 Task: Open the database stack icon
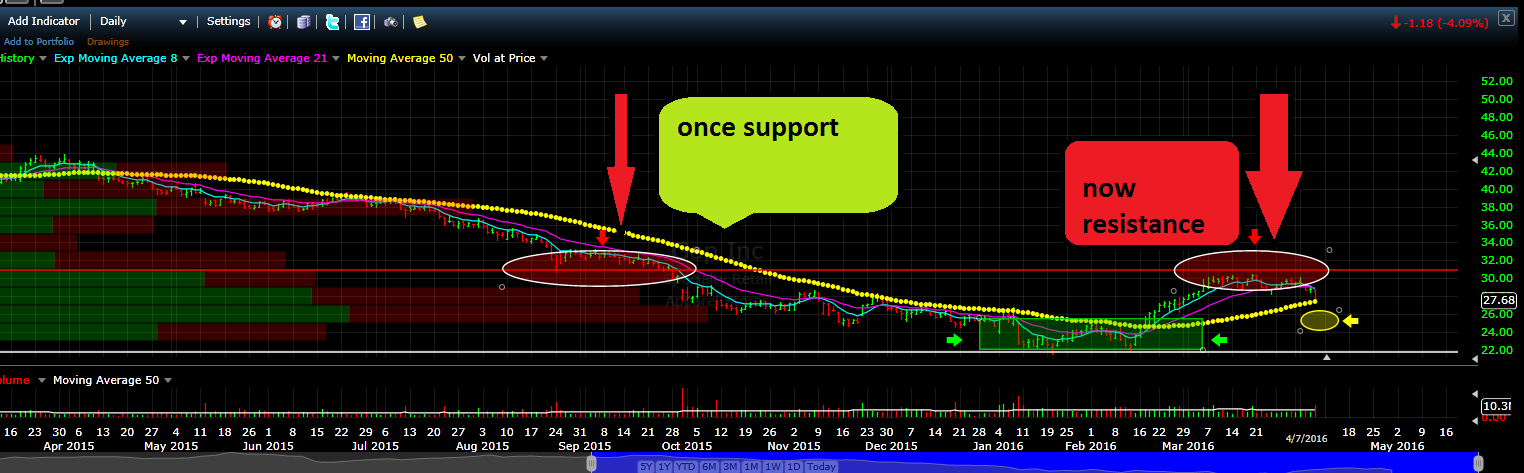[304, 21]
